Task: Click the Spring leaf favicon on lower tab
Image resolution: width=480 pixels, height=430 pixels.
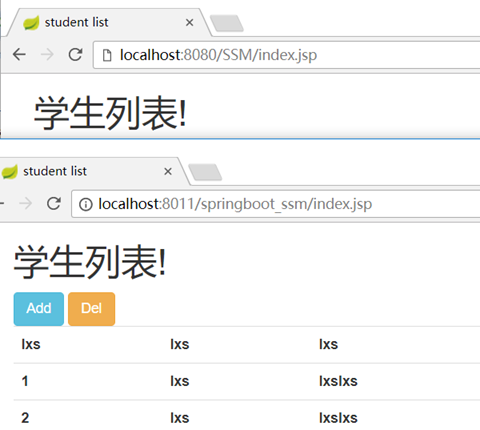Action: (x=9, y=172)
